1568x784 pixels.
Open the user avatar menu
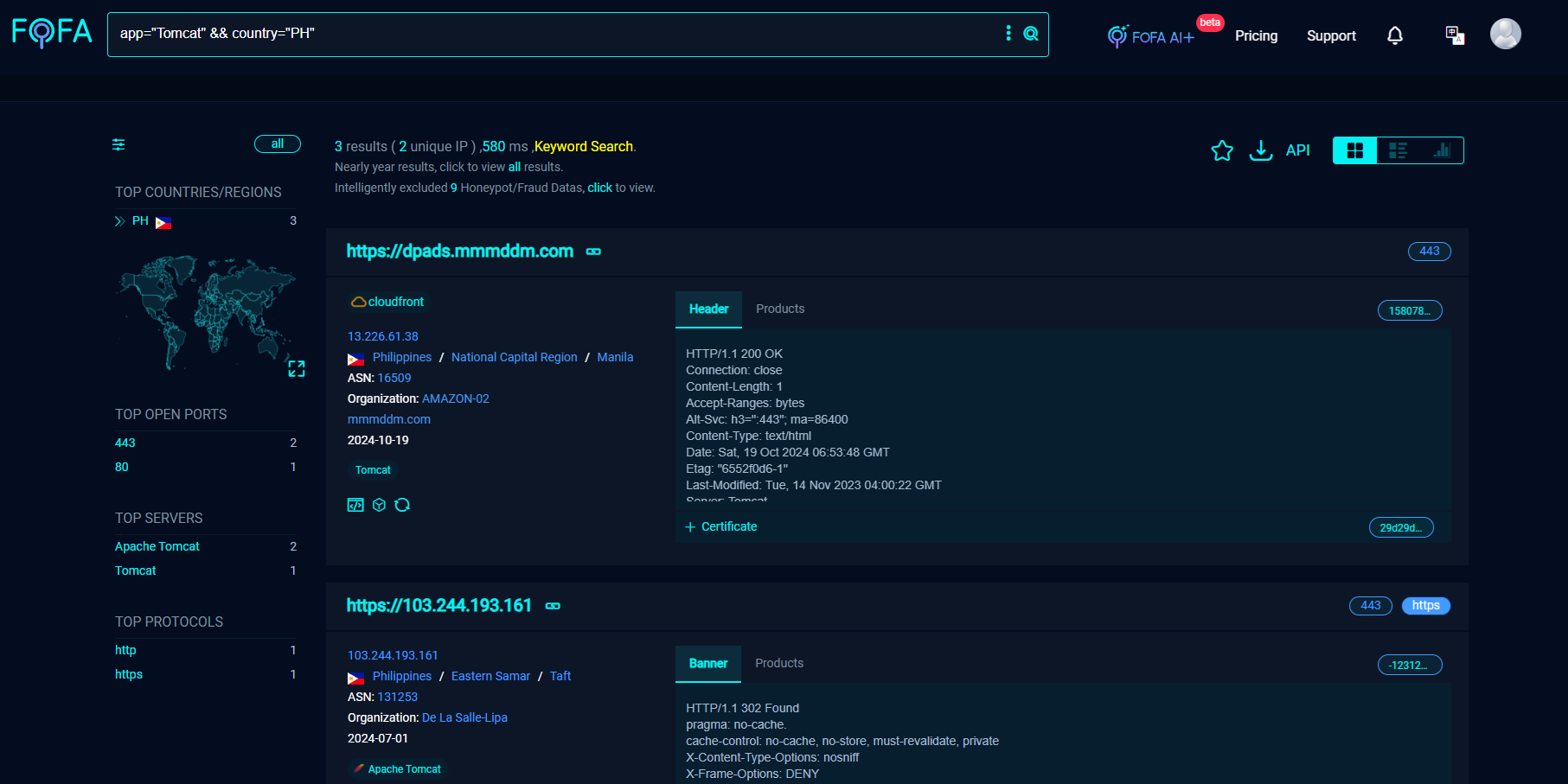[1505, 34]
